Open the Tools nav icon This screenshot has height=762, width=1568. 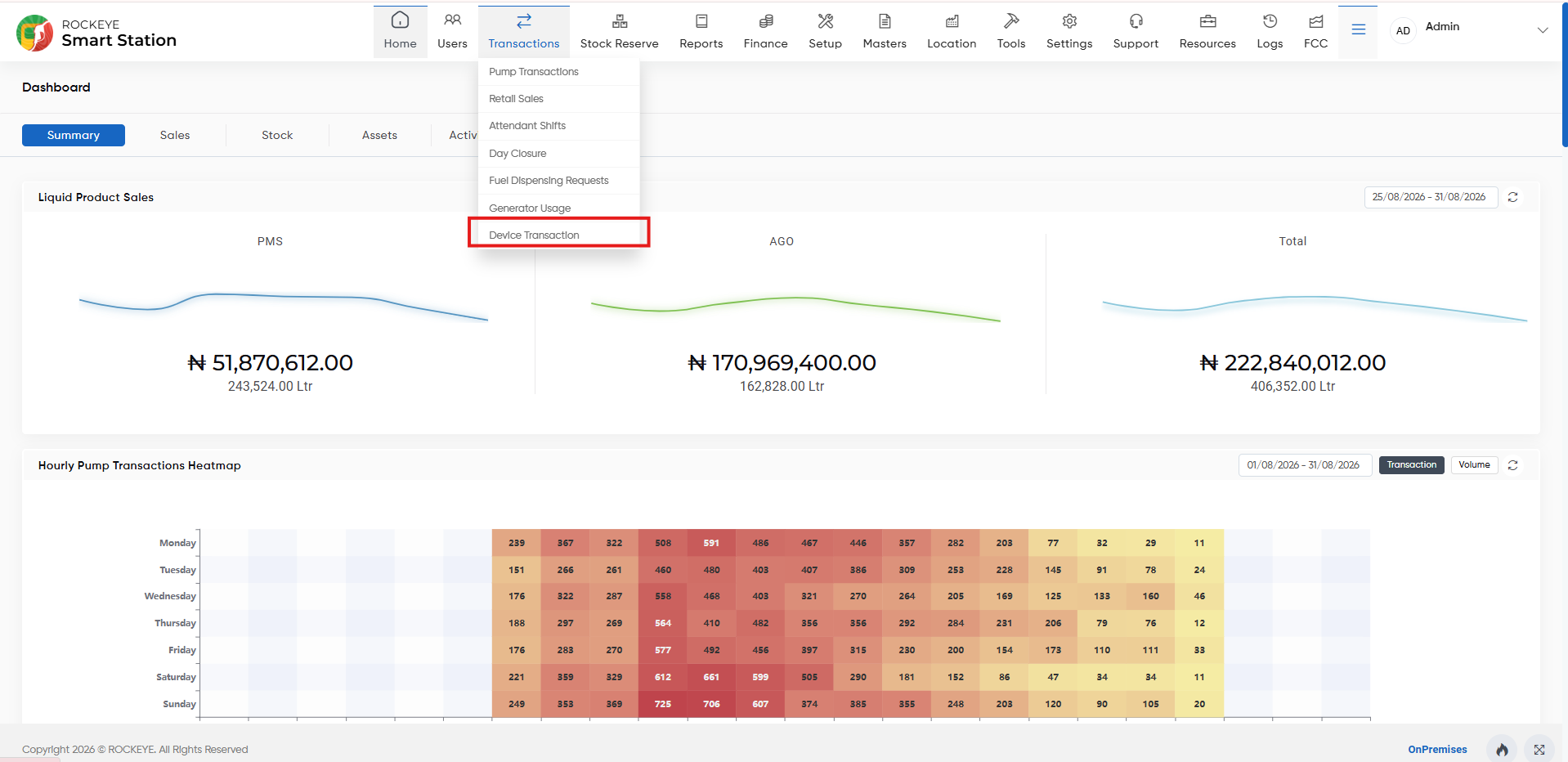point(1011,21)
